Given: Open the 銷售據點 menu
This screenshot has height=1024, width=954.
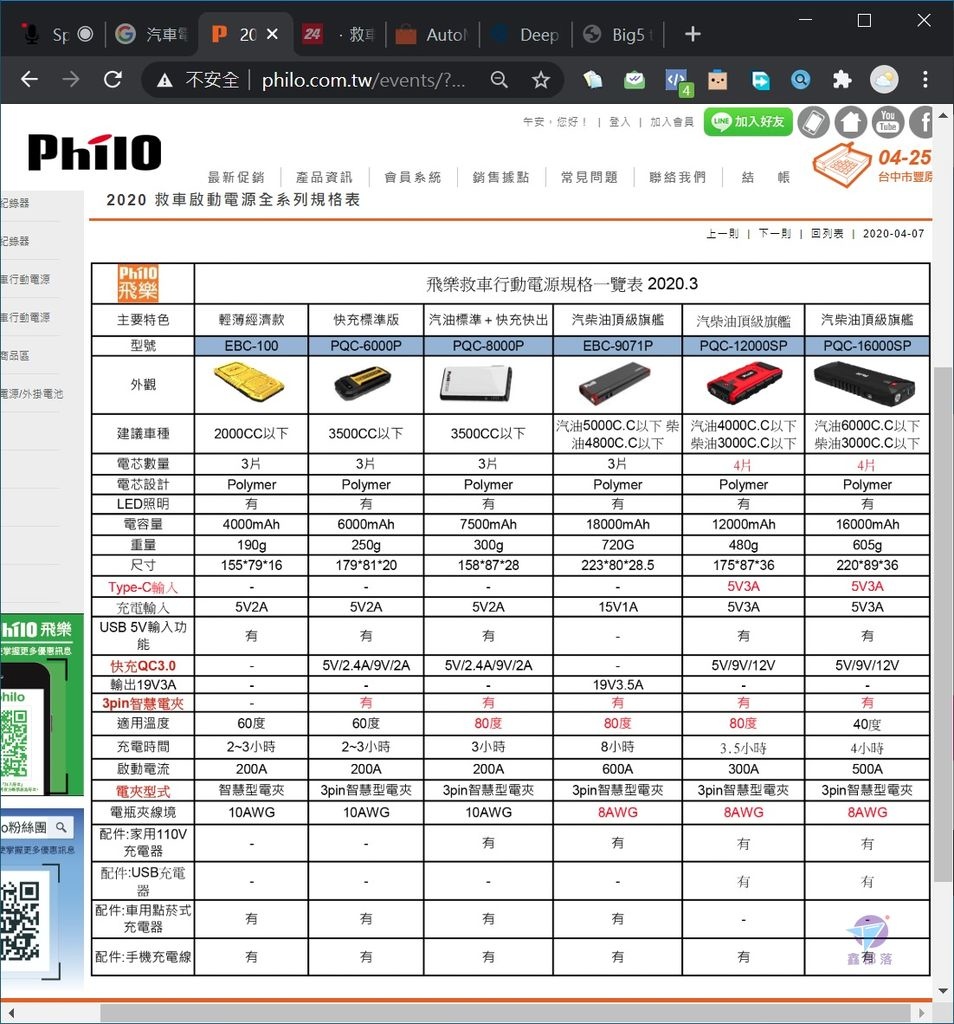Looking at the screenshot, I should [501, 177].
